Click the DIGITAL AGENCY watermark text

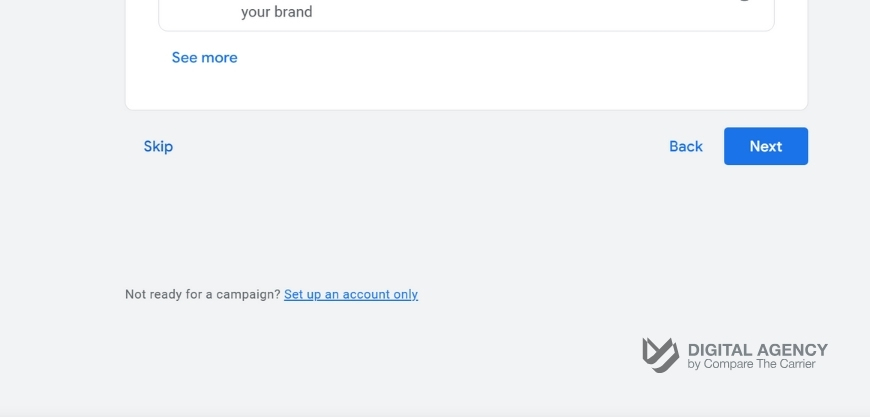coord(757,350)
